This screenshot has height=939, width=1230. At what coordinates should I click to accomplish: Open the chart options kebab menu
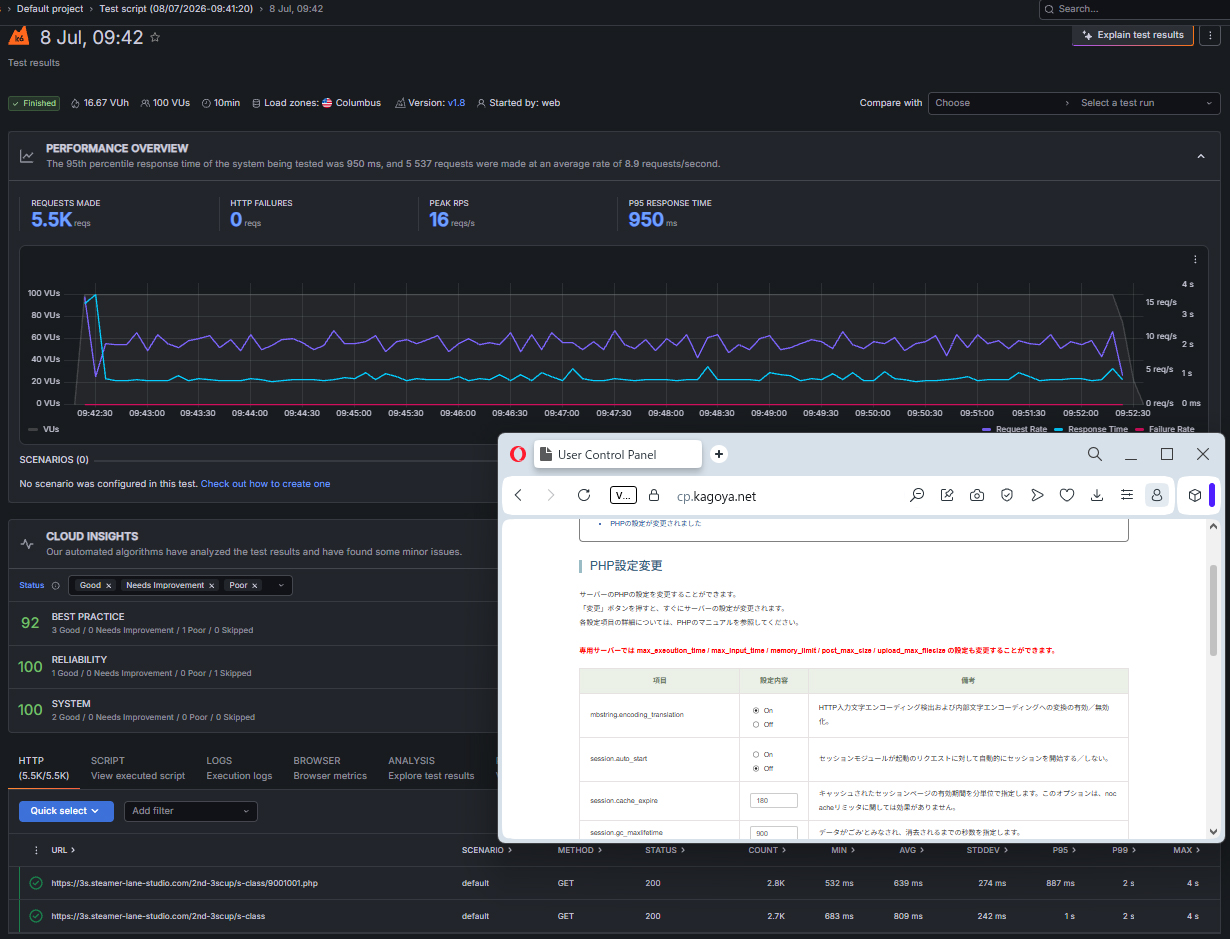[1194, 258]
